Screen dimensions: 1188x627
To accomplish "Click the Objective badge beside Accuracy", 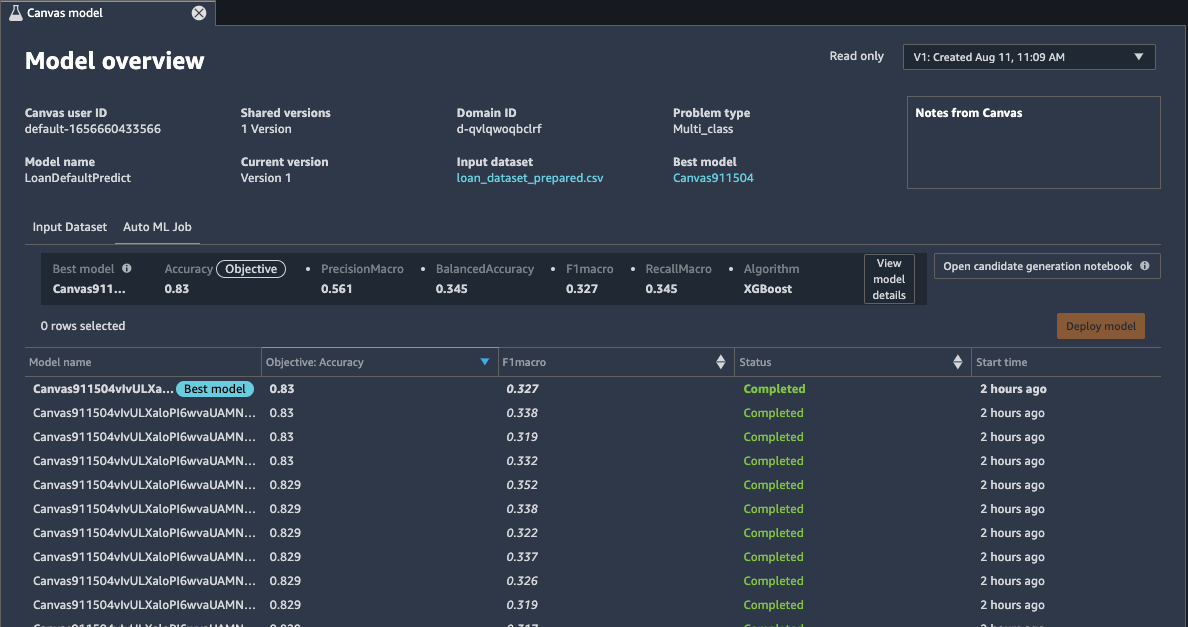I will coord(251,269).
